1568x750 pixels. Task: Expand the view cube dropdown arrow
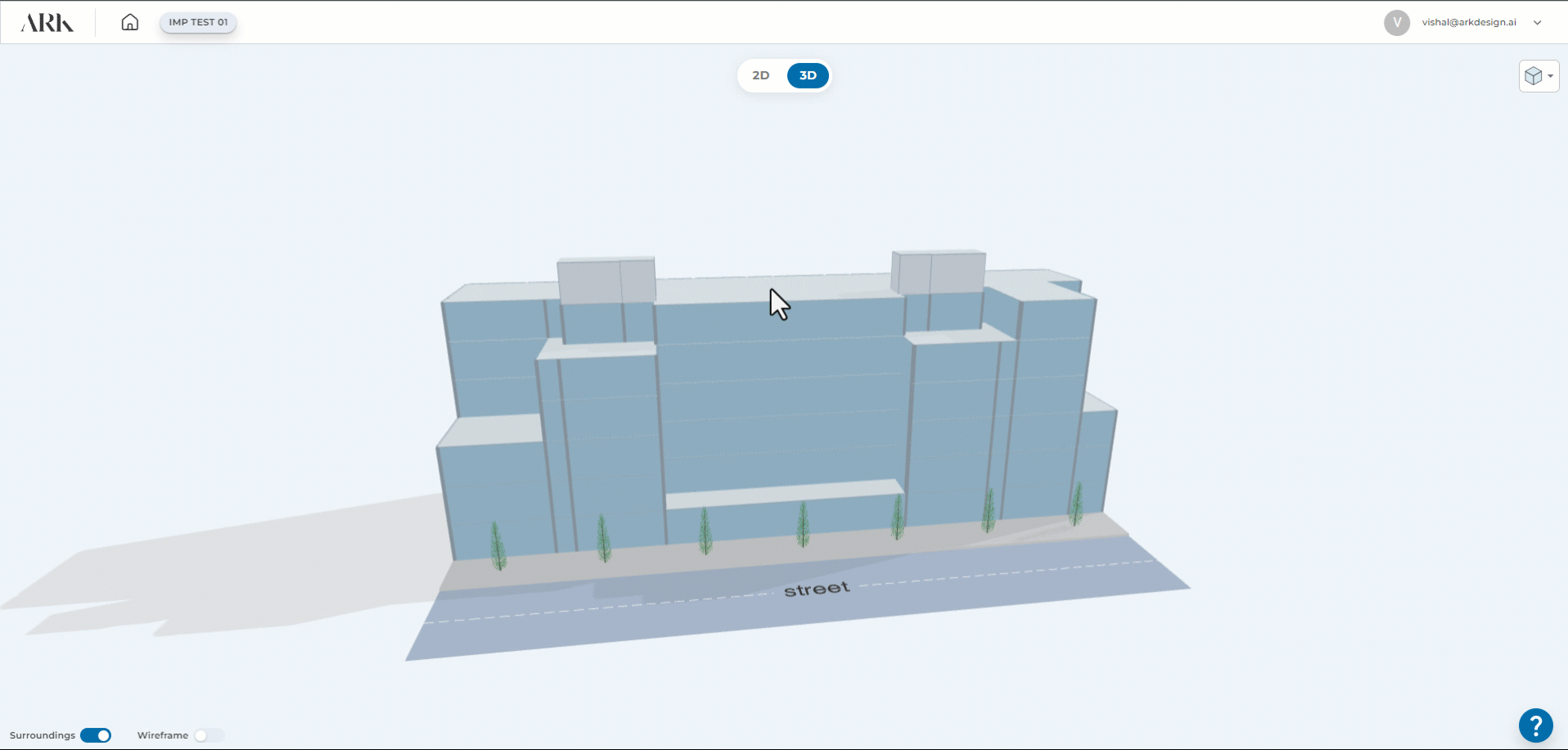tap(1551, 76)
